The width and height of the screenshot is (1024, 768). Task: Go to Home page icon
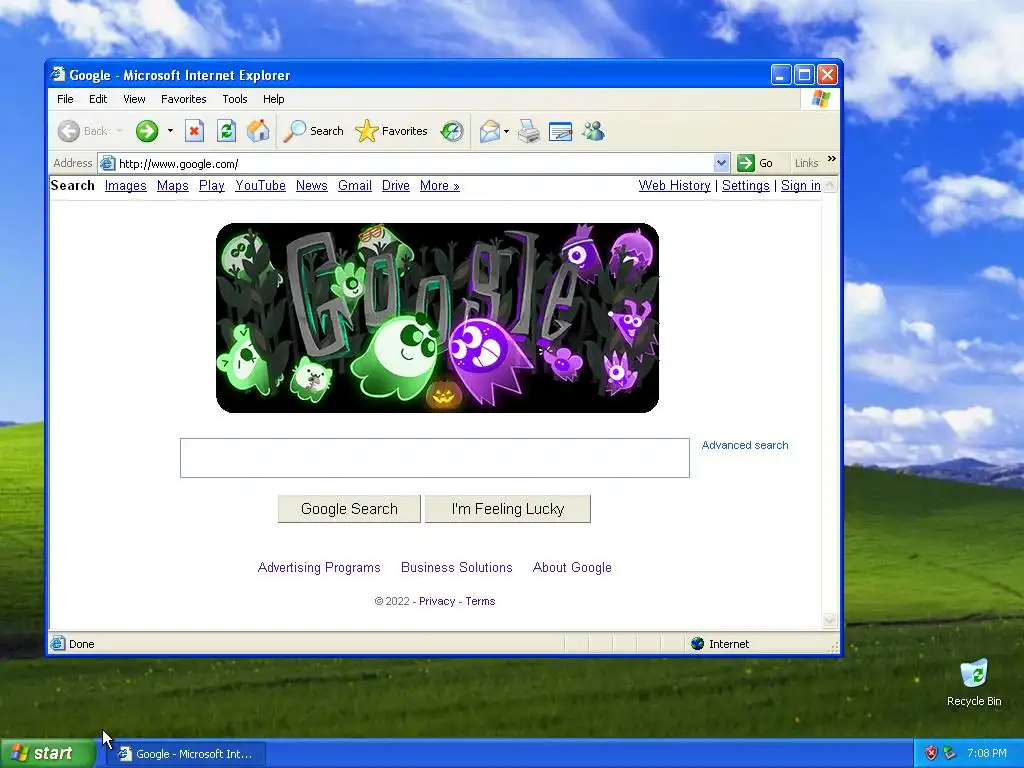pos(258,131)
